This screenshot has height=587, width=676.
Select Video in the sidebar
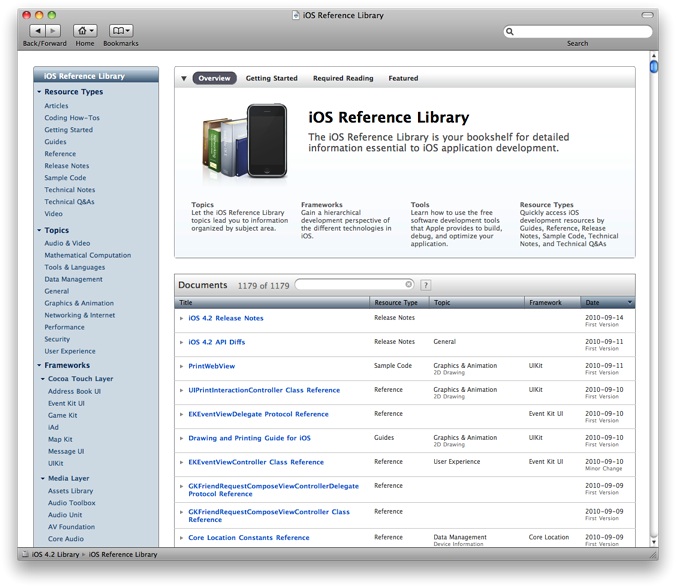53,214
